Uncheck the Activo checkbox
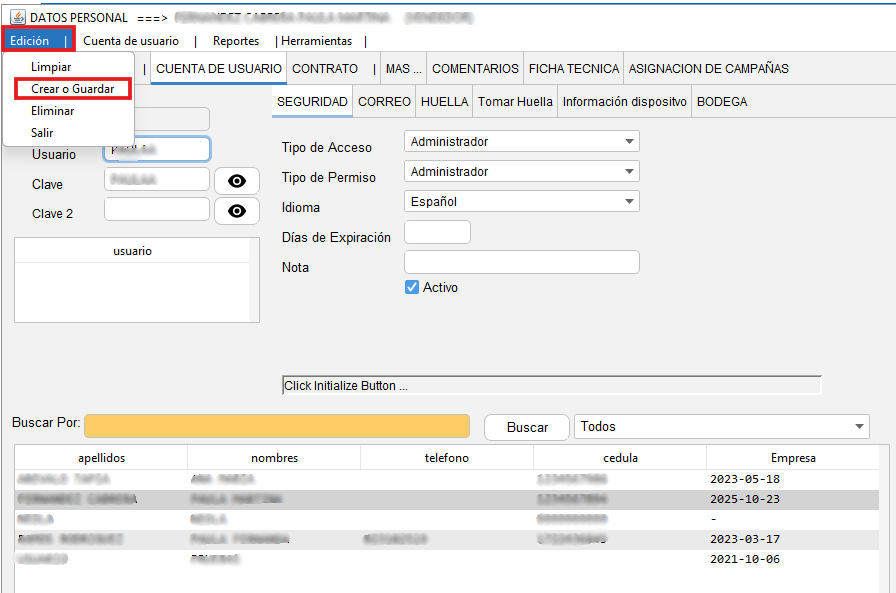The image size is (896, 593). pos(411,287)
